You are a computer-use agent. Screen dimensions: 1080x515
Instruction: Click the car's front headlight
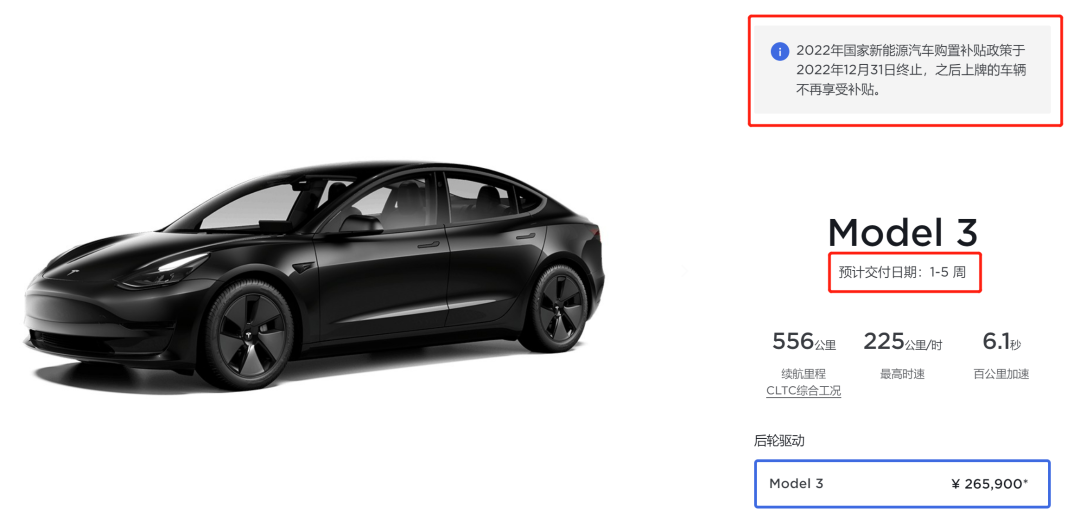[x=164, y=270]
